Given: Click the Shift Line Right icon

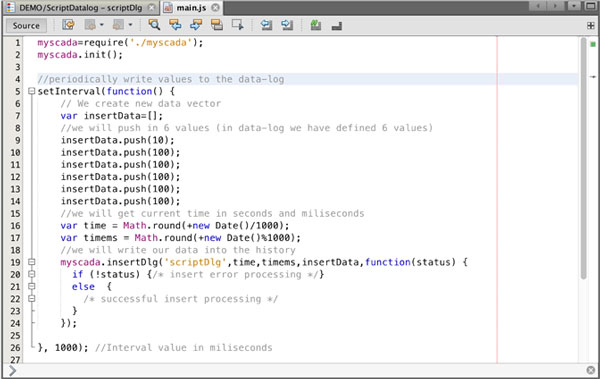Looking at the screenshot, I should click(287, 25).
